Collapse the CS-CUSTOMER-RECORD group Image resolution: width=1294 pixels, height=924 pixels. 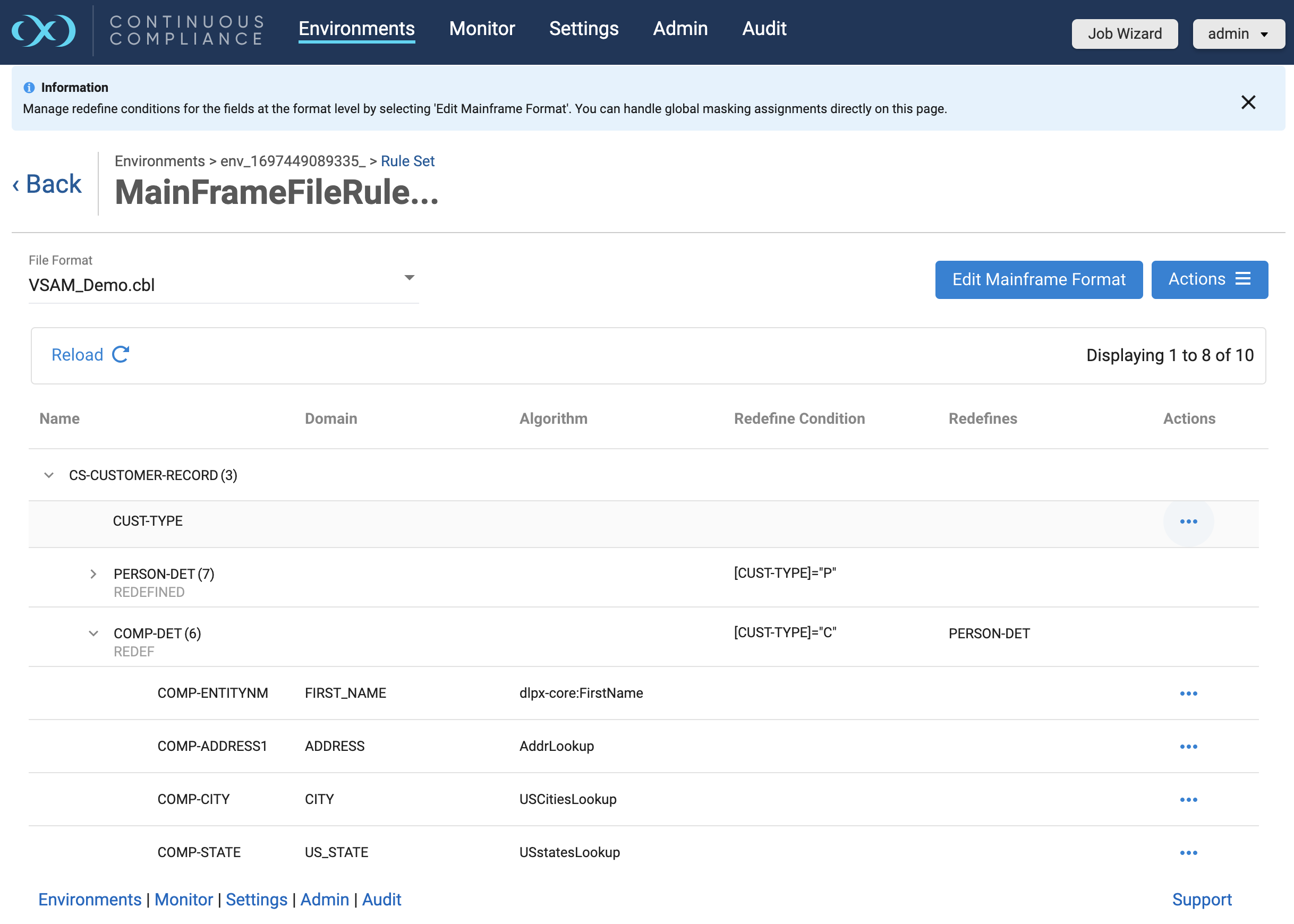[49, 475]
